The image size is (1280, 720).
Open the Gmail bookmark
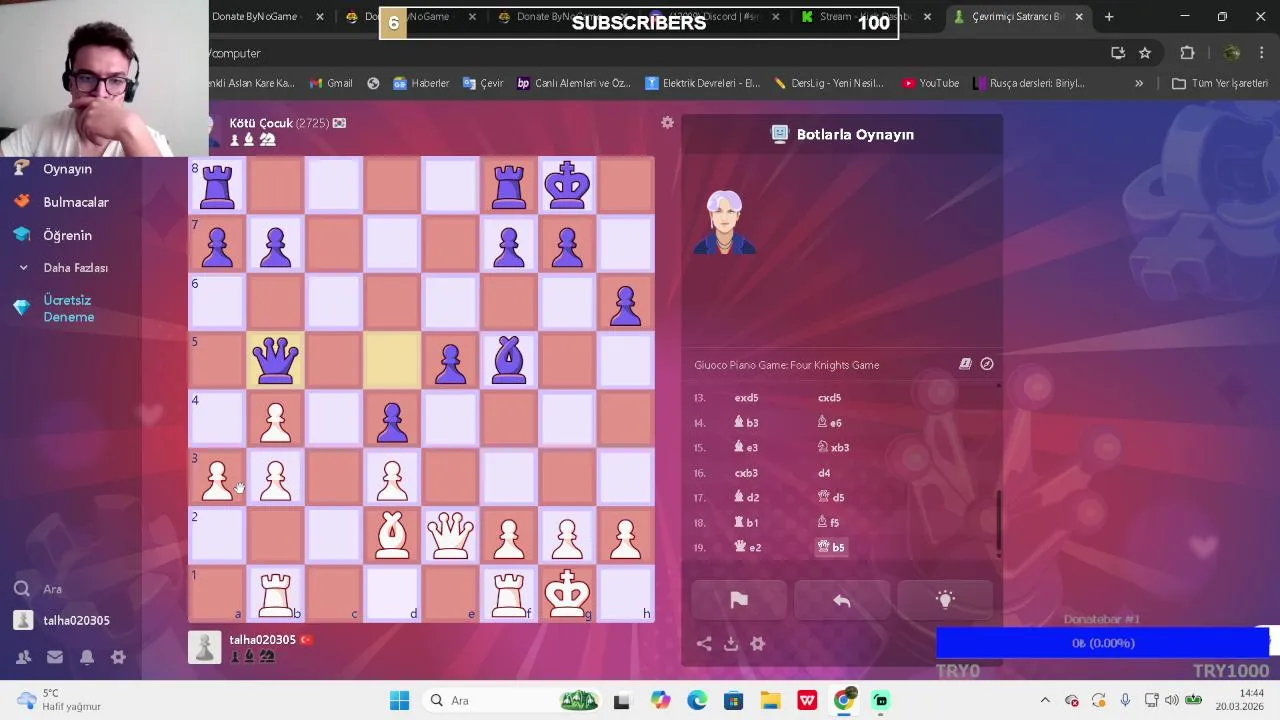pyautogui.click(x=331, y=83)
